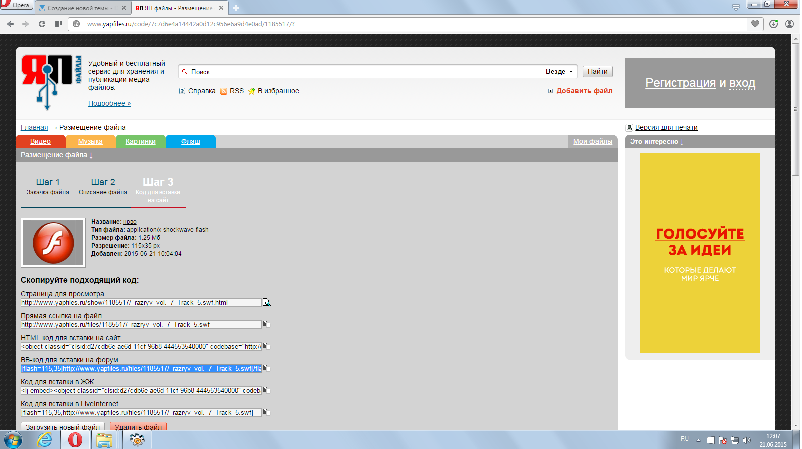Switch to the 'Видео' category tab
This screenshot has width=802, height=449.
pyautogui.click(x=41, y=142)
